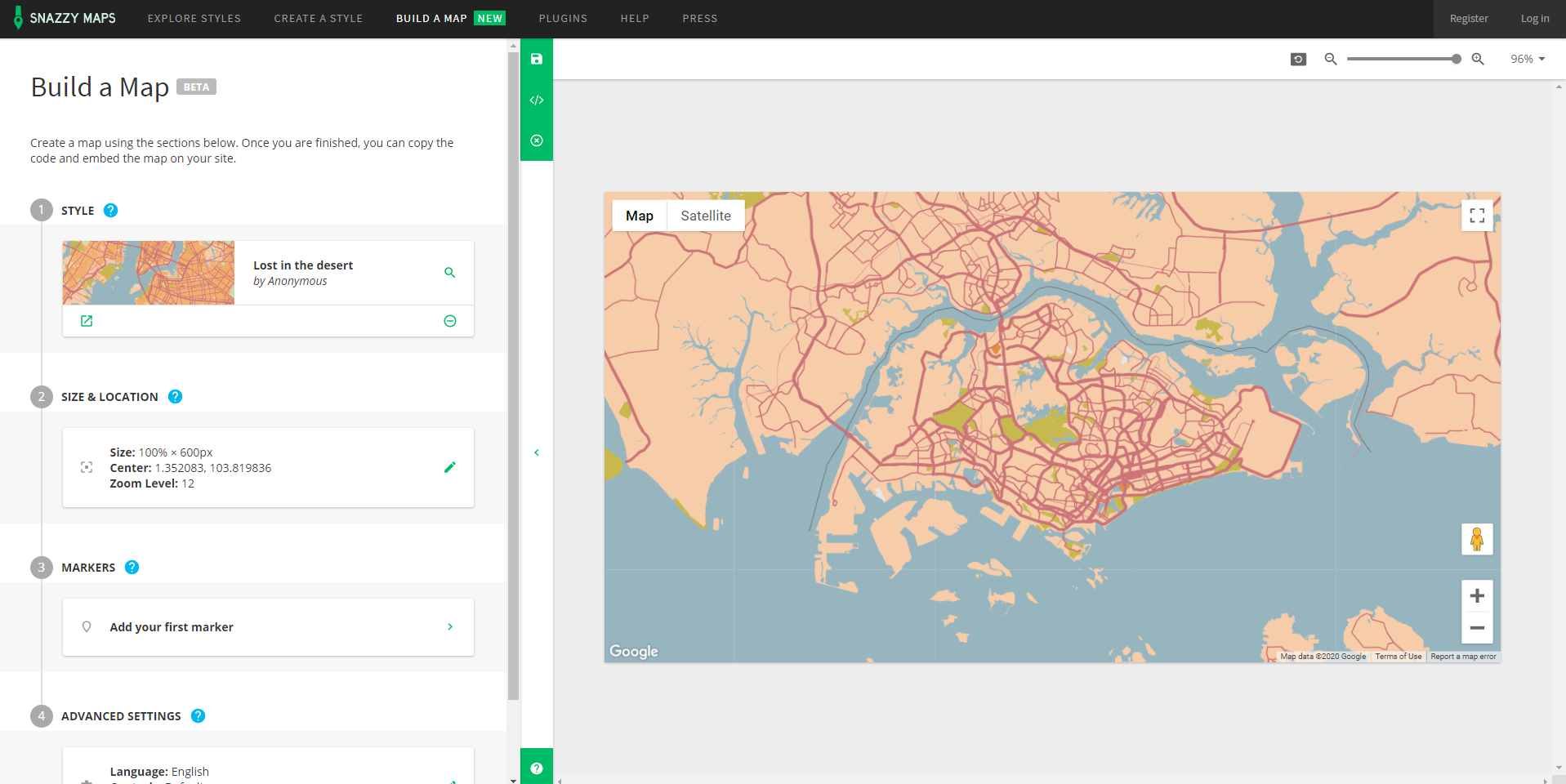The height and width of the screenshot is (784, 1566).
Task: Click the Register link
Action: (x=1468, y=18)
